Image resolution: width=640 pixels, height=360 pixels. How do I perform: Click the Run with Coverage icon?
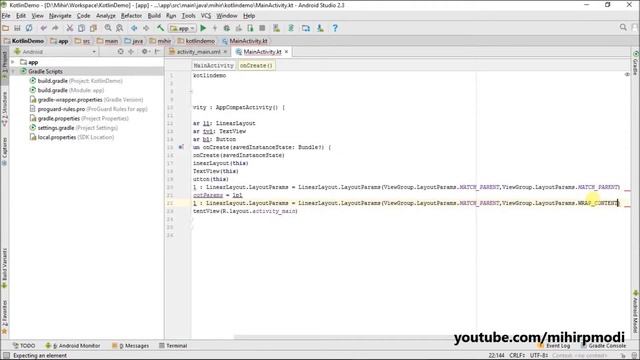click(238, 28)
